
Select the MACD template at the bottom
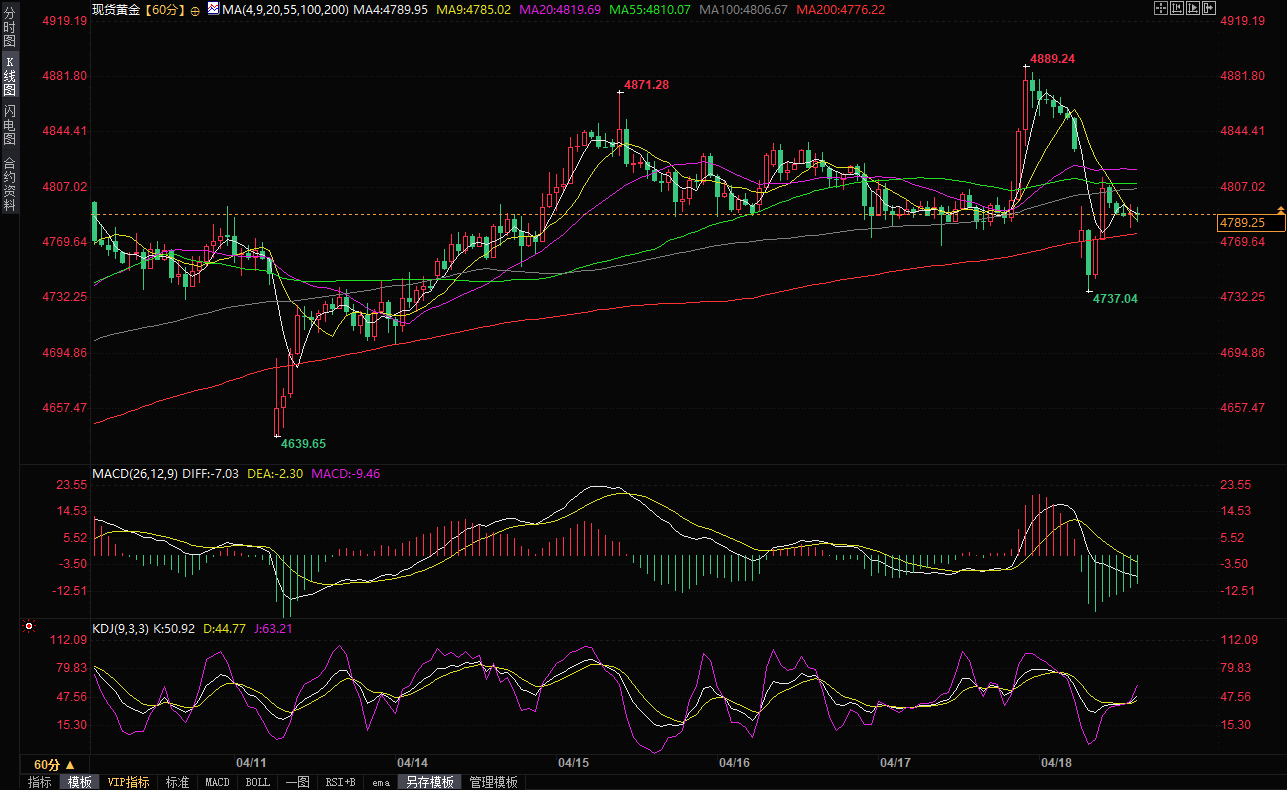(217, 782)
